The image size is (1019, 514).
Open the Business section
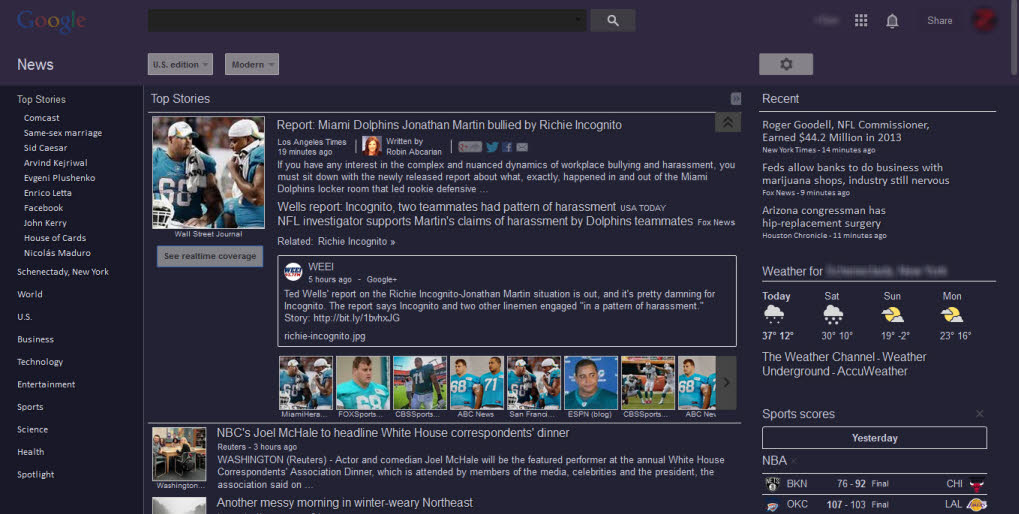[x=35, y=339]
